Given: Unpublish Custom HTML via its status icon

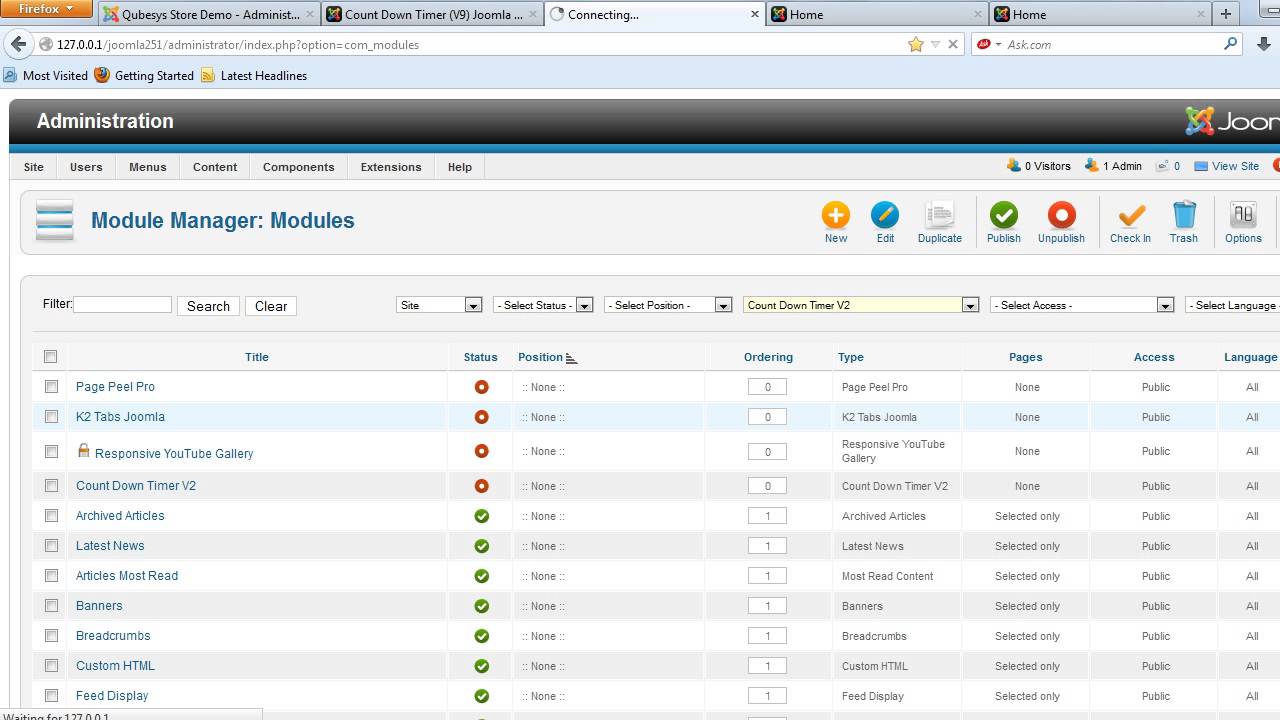Looking at the screenshot, I should pyautogui.click(x=481, y=666).
